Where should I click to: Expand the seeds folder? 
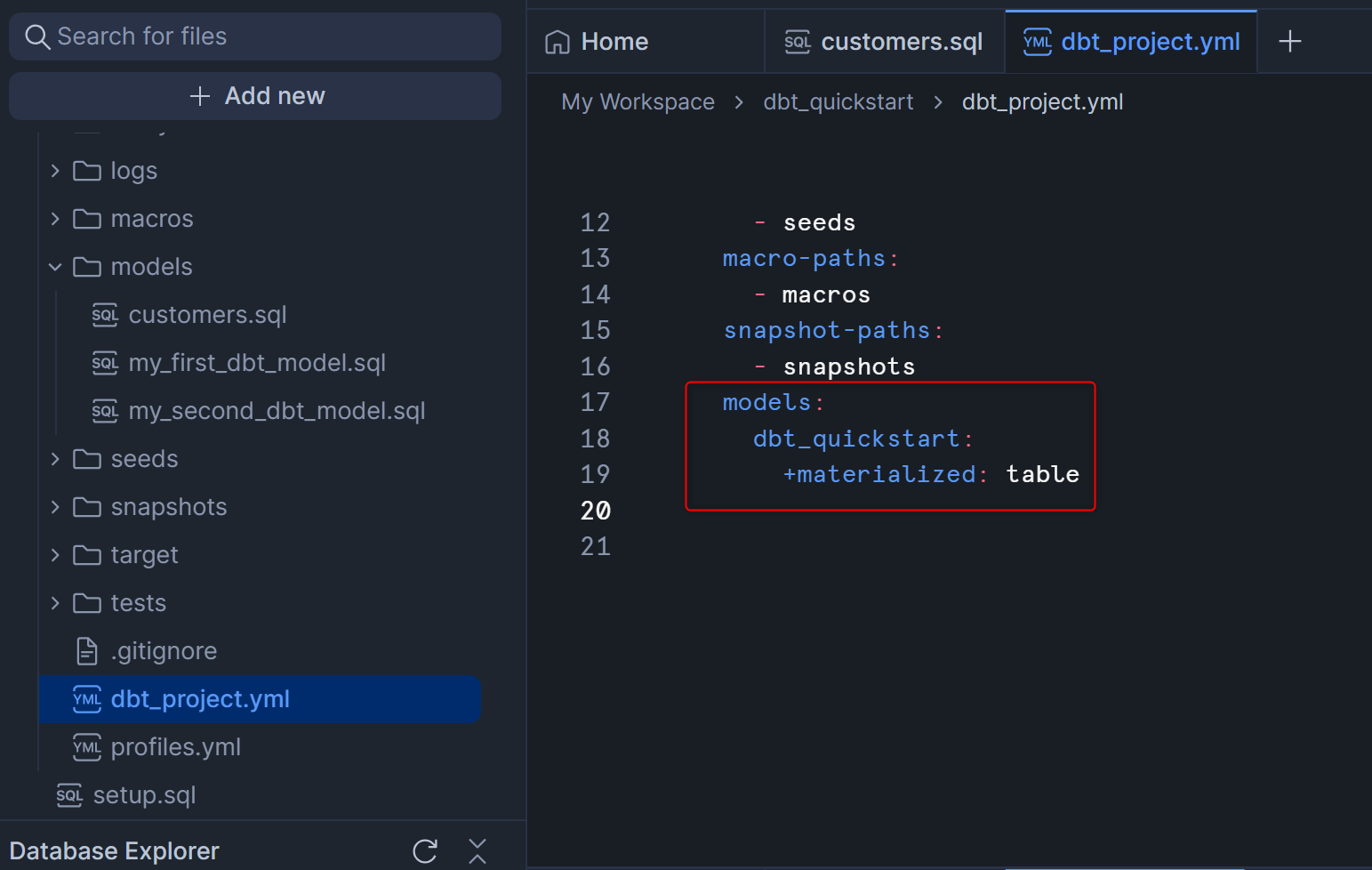(x=55, y=459)
